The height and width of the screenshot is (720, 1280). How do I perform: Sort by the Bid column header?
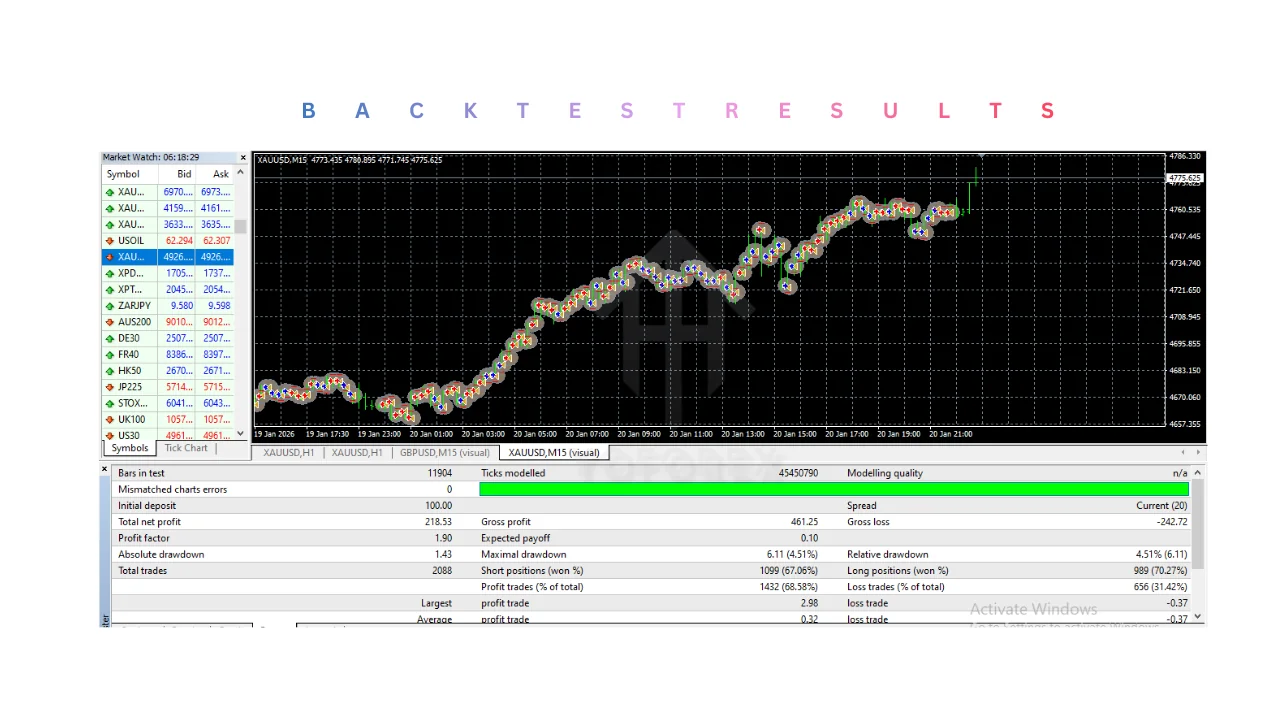[184, 174]
